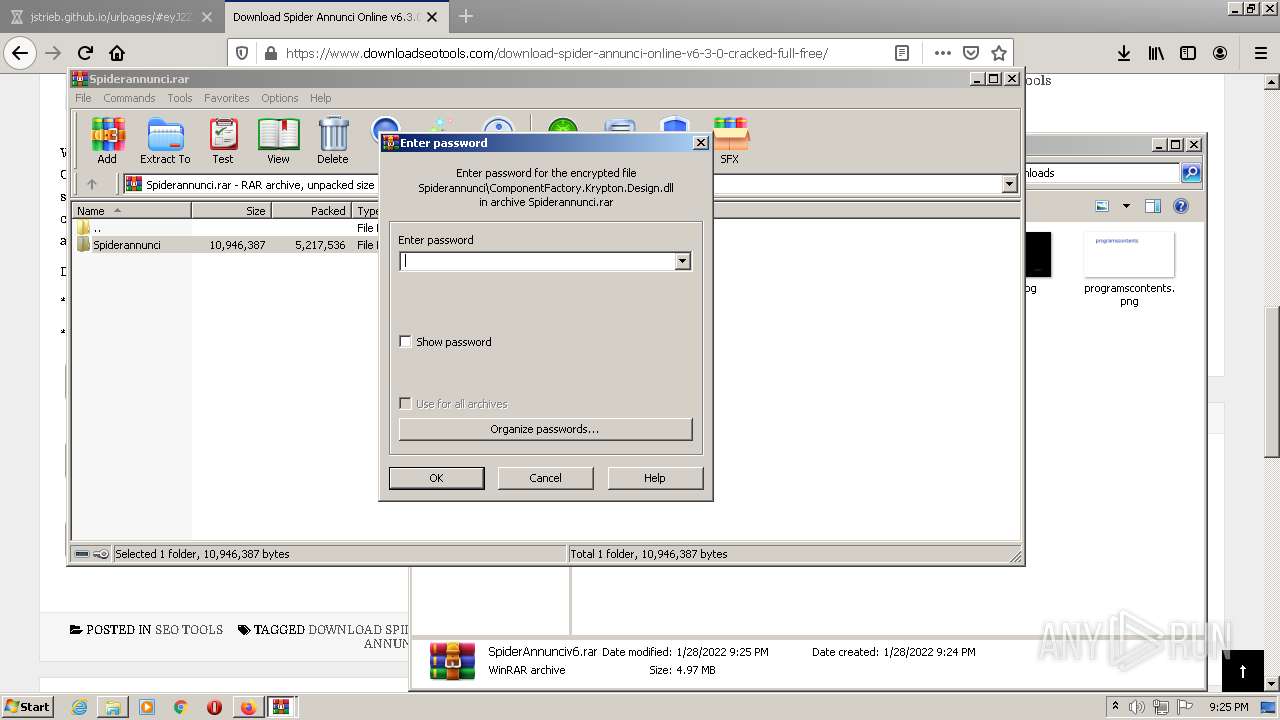Sort by the Packed column header
Screen dimensions: 1280x720
coord(311,211)
